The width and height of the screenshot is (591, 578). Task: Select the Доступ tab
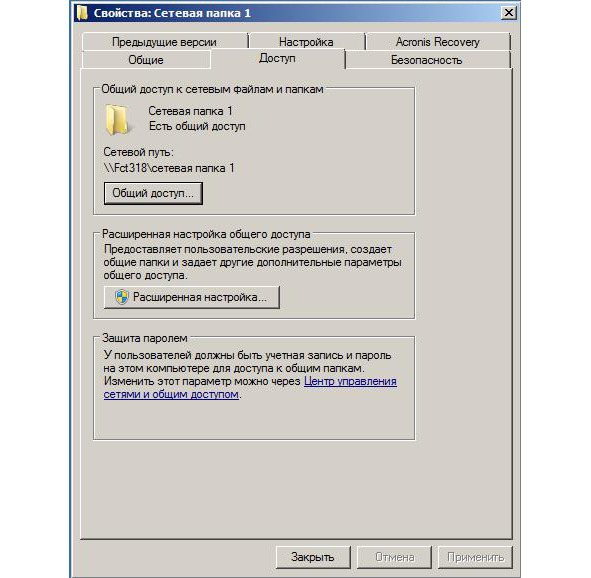(277, 59)
